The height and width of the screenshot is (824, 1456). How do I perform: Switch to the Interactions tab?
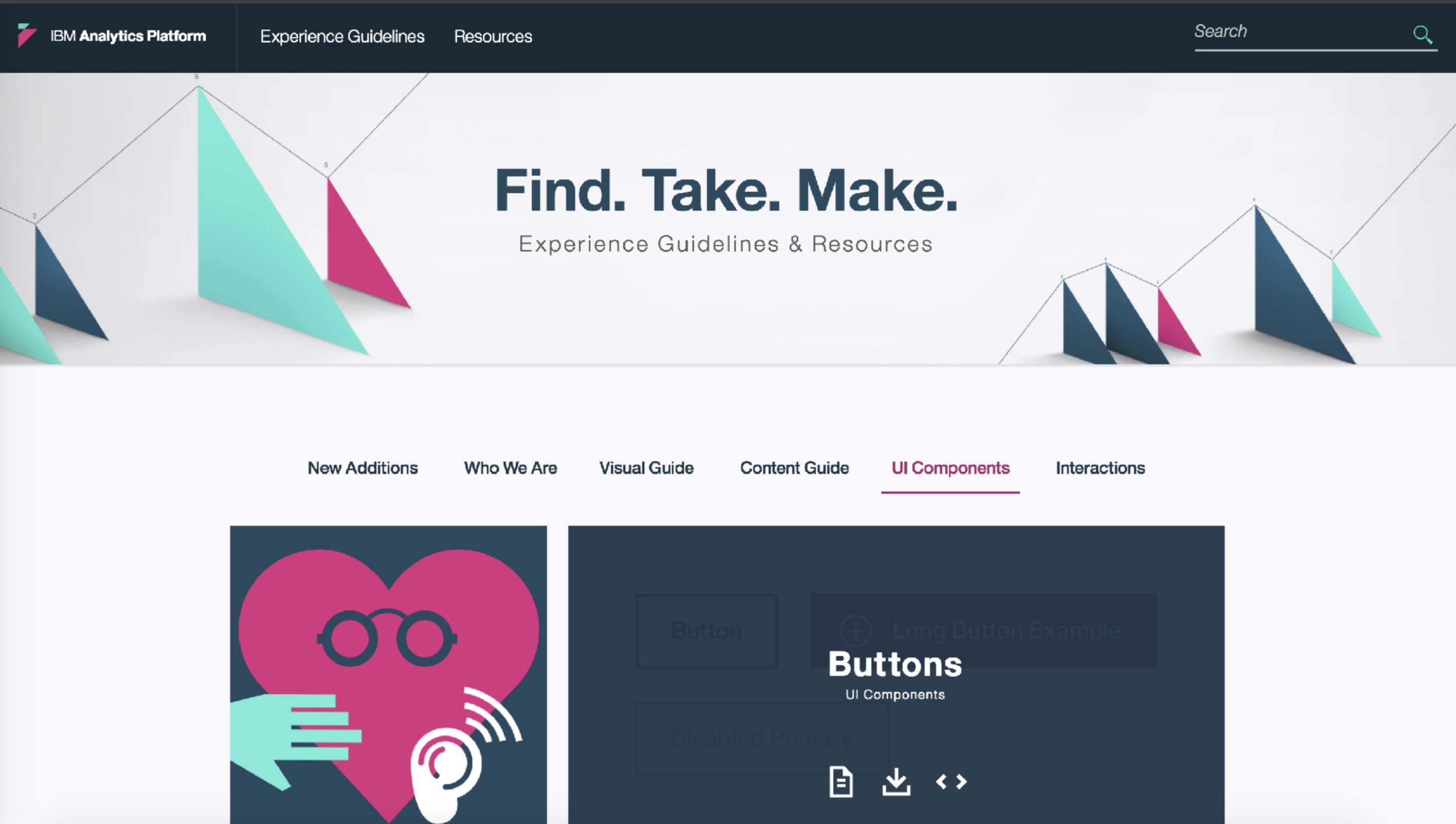(x=1100, y=468)
